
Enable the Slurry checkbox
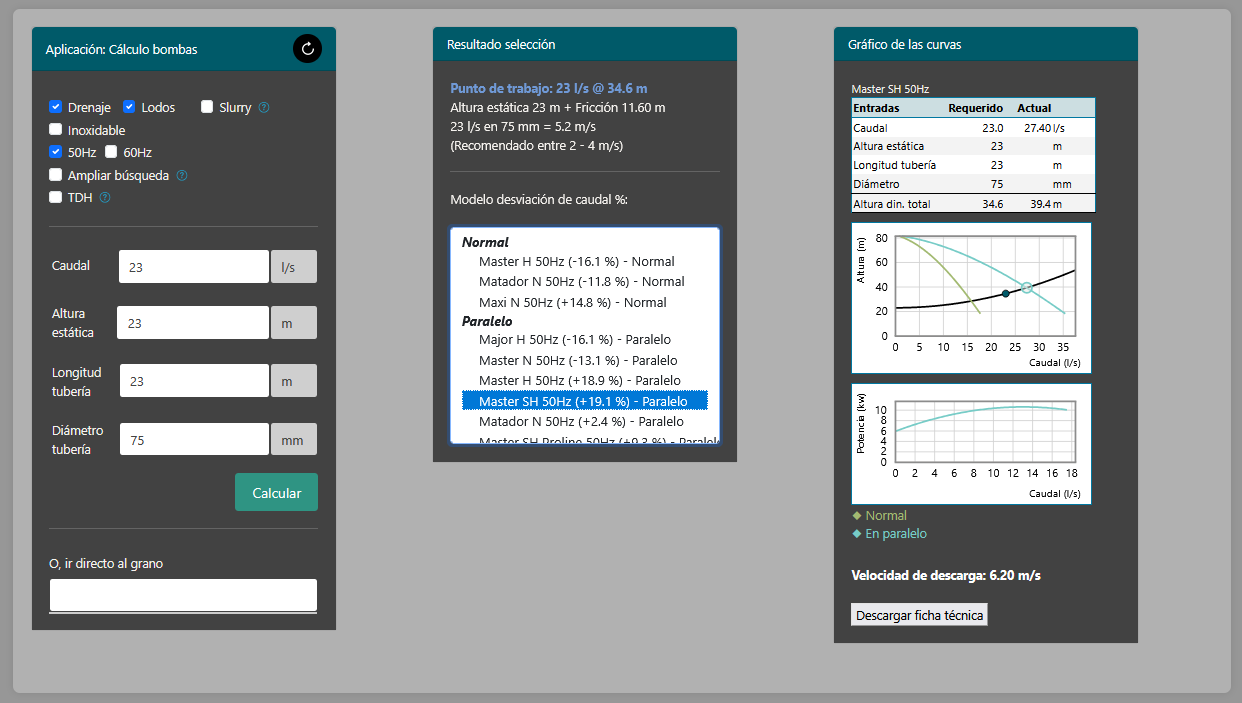click(x=207, y=107)
